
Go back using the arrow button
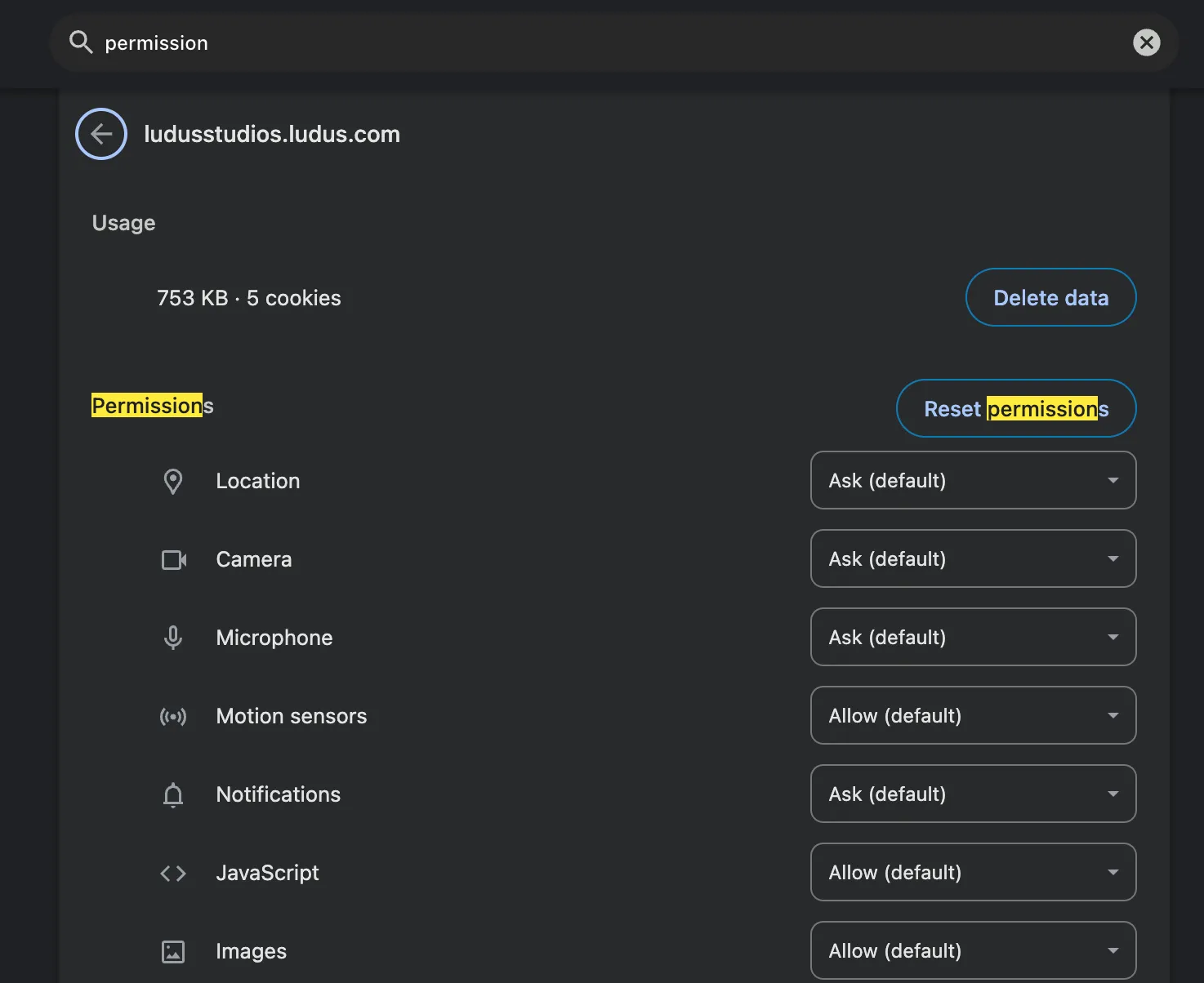coord(101,134)
